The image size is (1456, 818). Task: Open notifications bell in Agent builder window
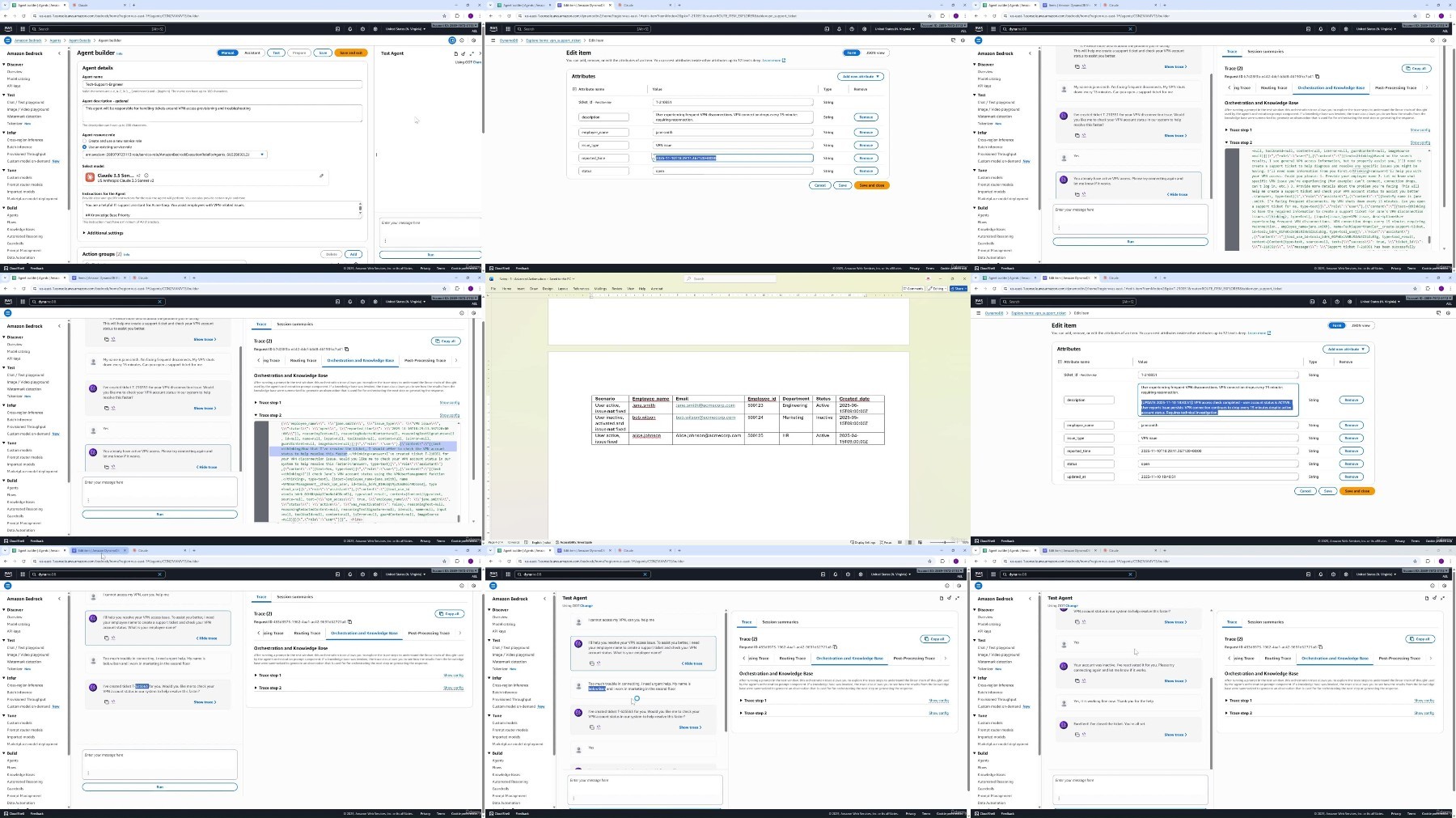tap(350, 29)
